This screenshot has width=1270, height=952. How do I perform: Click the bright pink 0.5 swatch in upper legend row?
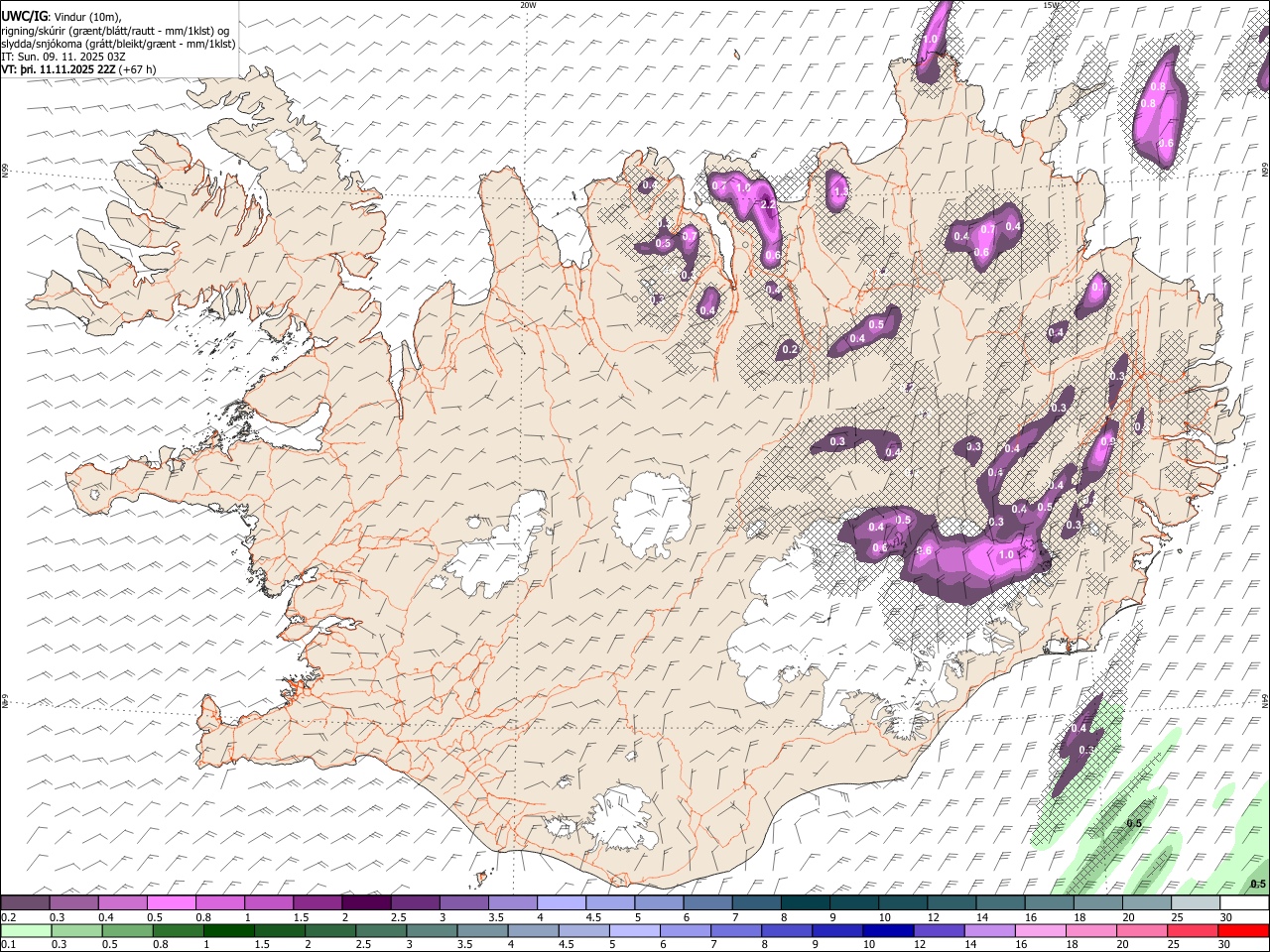point(171,902)
